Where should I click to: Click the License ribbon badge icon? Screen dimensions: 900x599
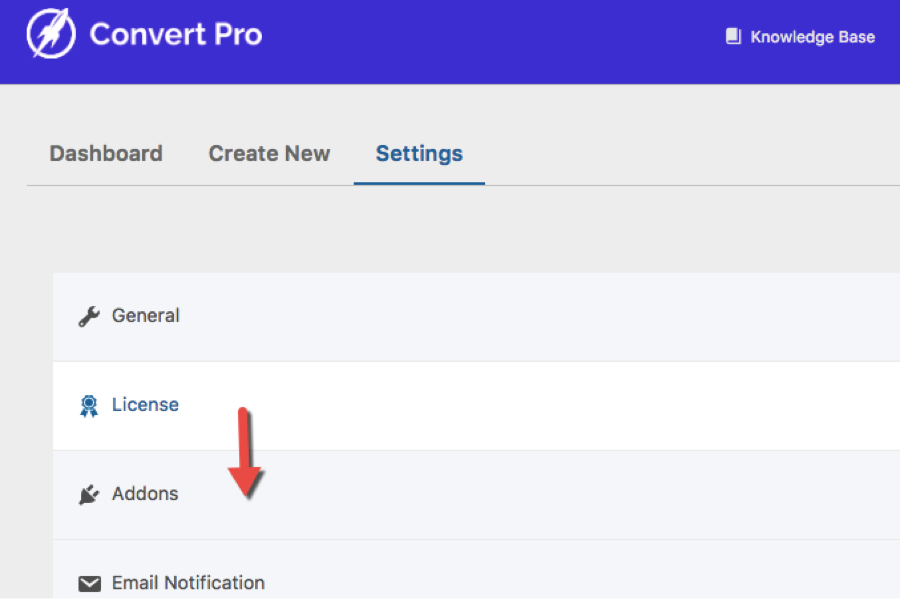89,406
